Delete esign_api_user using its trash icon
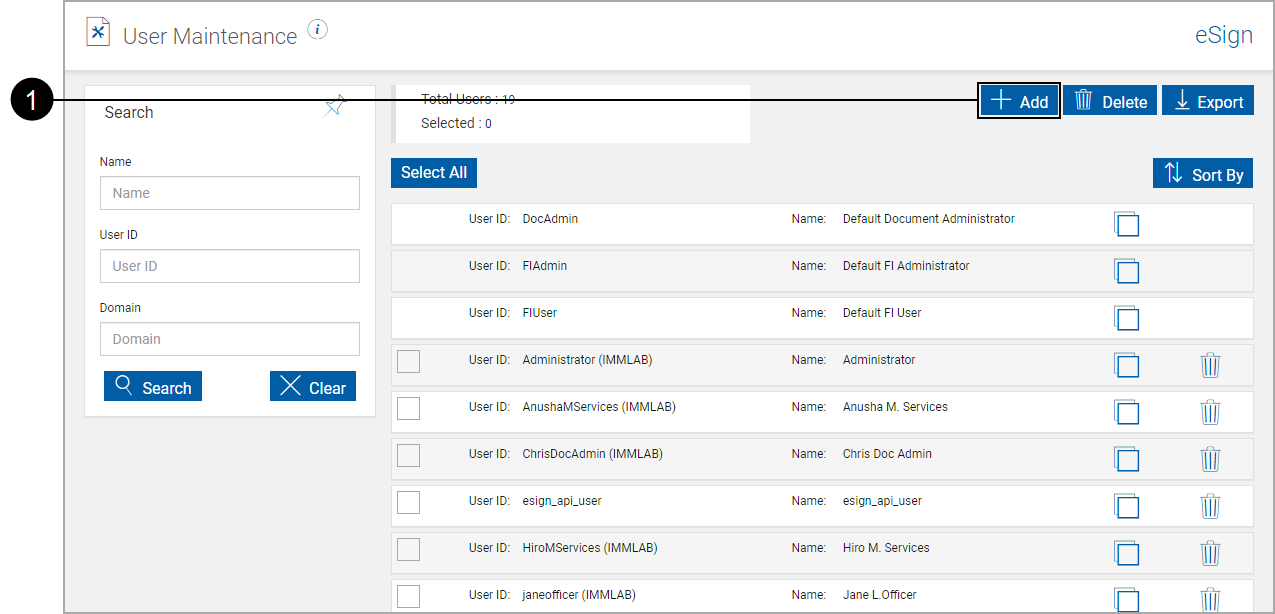Image resolution: width=1275 pixels, height=614 pixels. [1210, 506]
